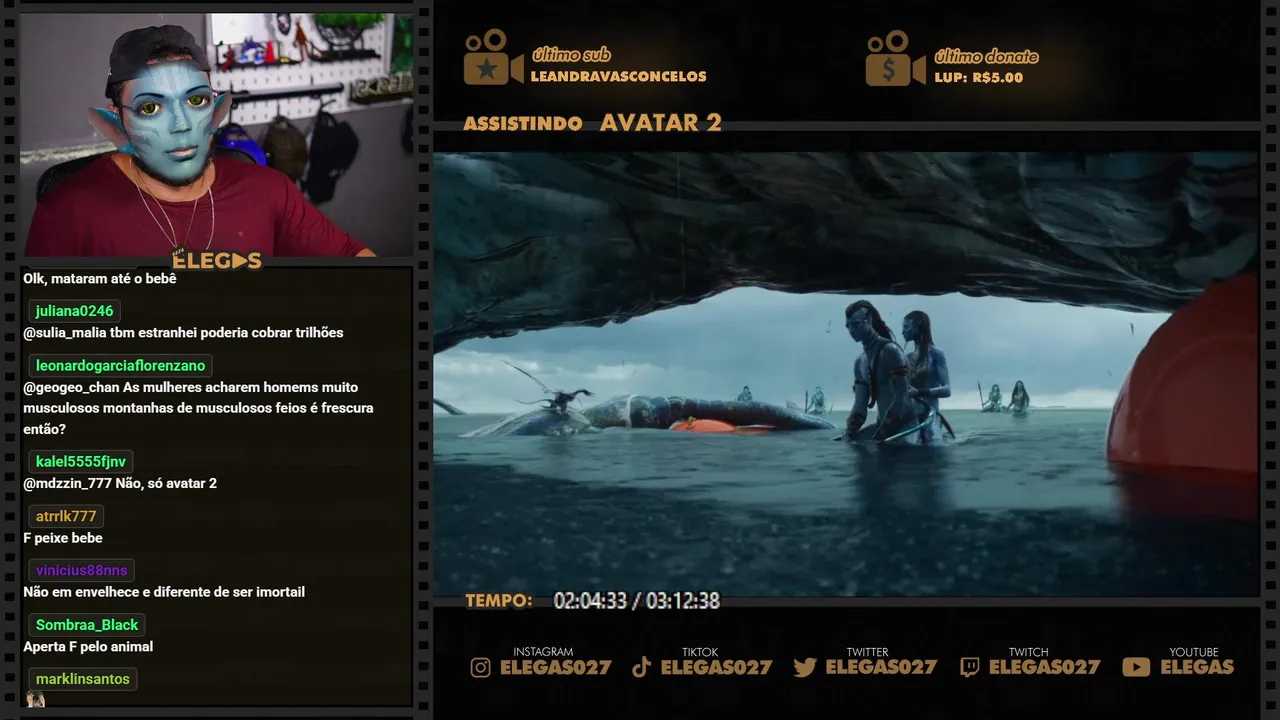Click the AVATAR 2 title text

pos(661,123)
